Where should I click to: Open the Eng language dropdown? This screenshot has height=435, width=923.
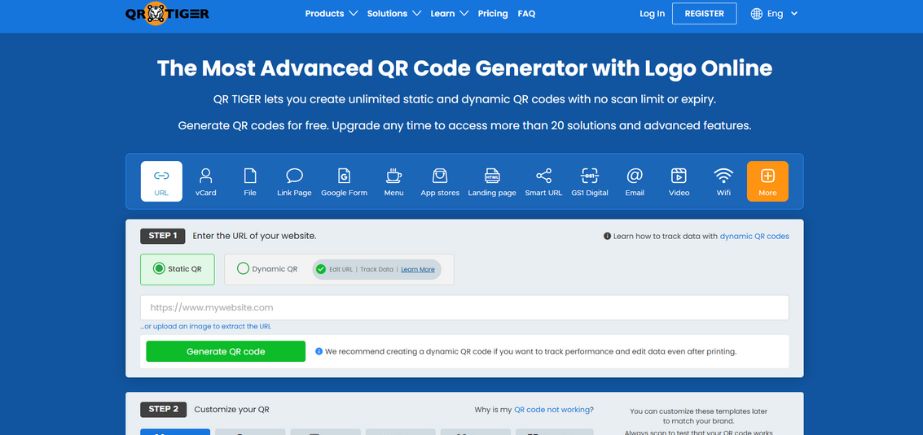point(782,14)
